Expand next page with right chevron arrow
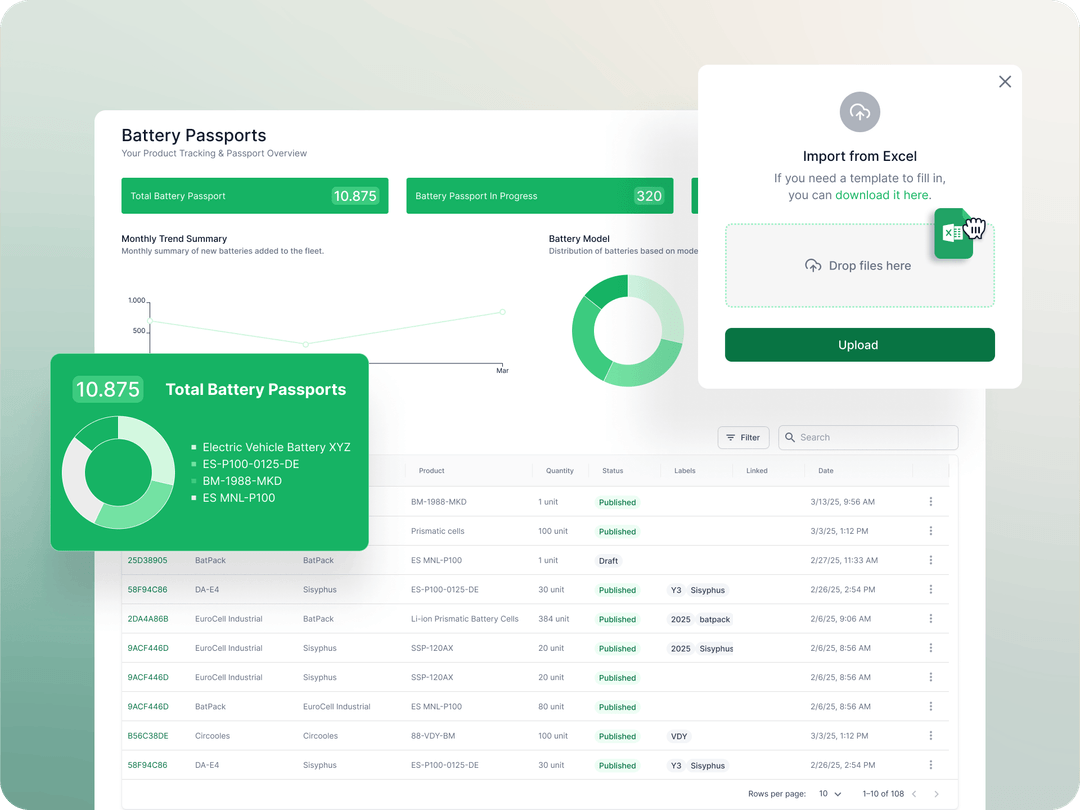This screenshot has height=810, width=1080. (x=937, y=793)
